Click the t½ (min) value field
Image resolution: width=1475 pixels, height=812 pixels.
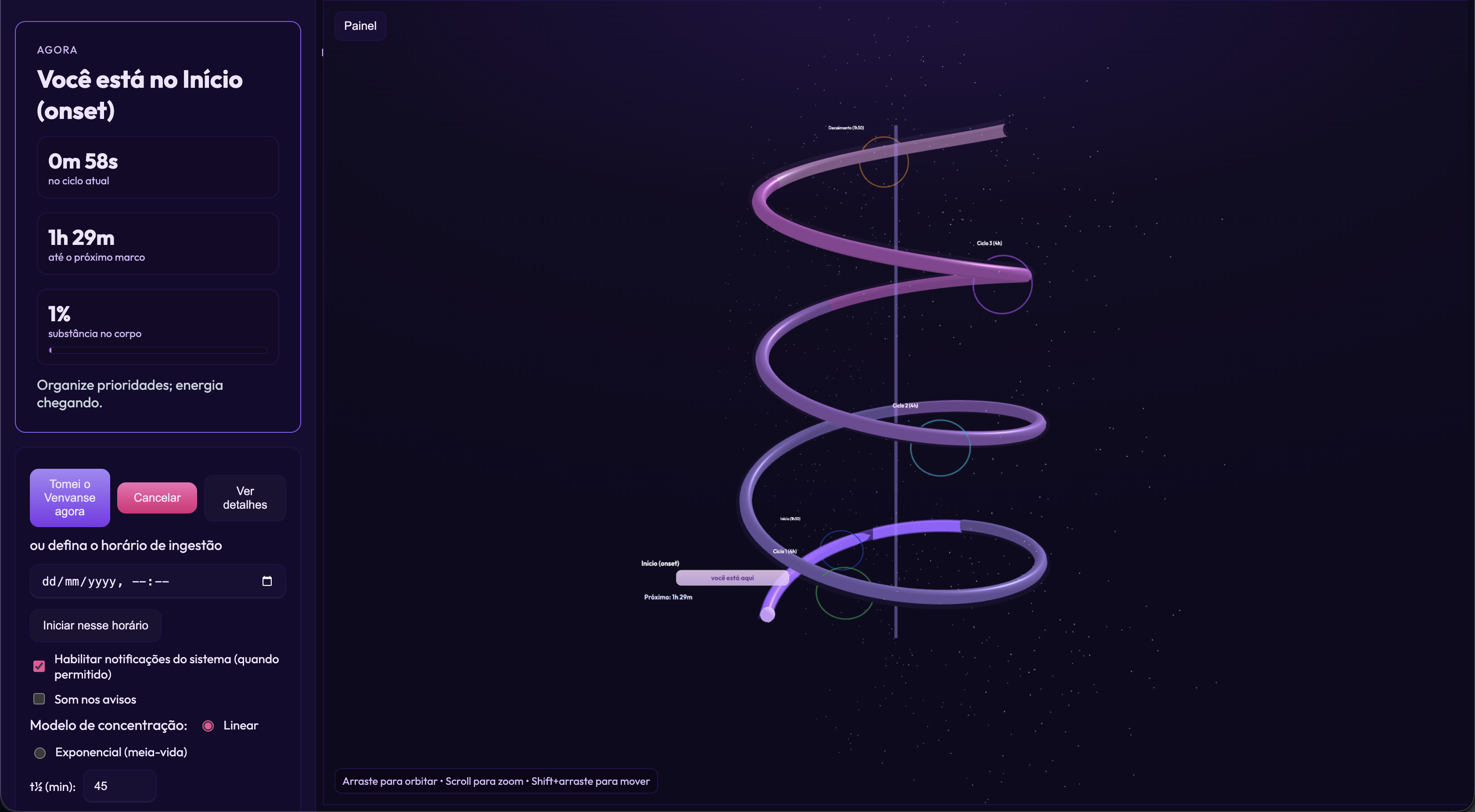click(x=120, y=786)
